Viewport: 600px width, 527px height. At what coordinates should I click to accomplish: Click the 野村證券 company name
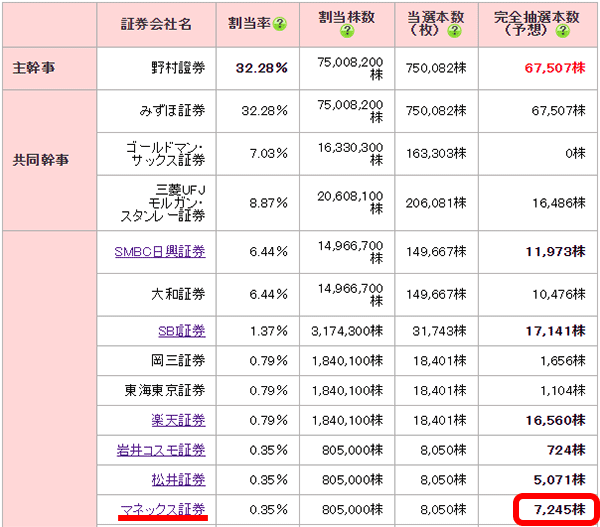(x=178, y=68)
